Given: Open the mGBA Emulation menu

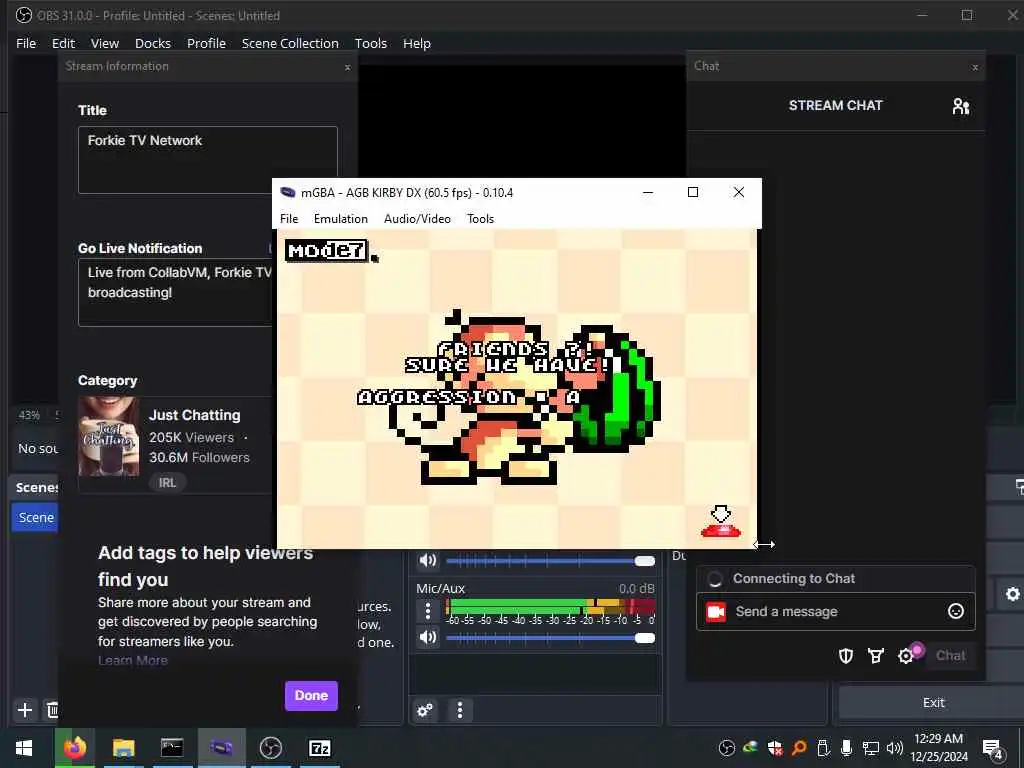Looking at the screenshot, I should [340, 219].
